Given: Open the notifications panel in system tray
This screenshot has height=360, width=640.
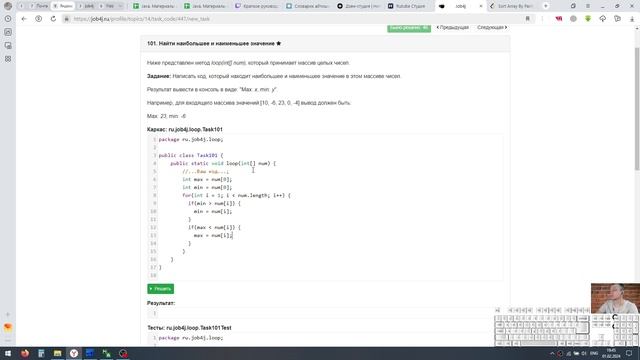Looking at the screenshot, I should [629, 353].
